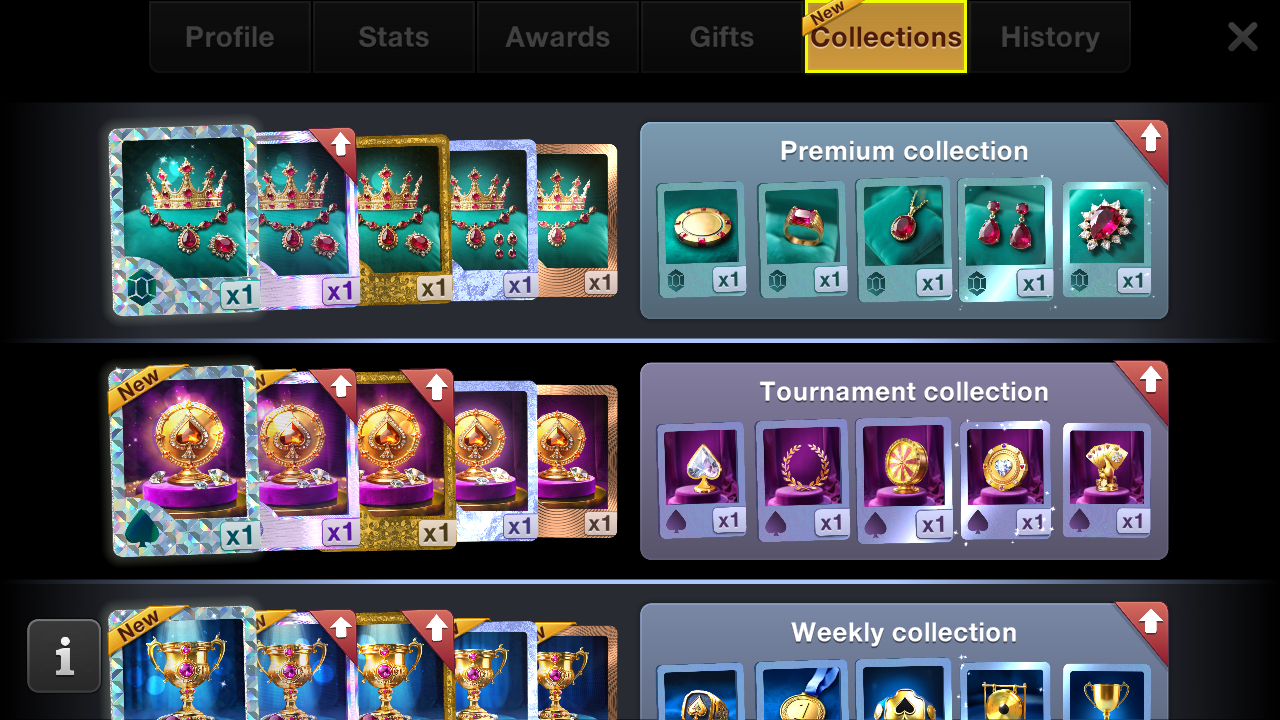View the History tab
Image resolution: width=1280 pixels, height=720 pixels.
(x=1050, y=37)
